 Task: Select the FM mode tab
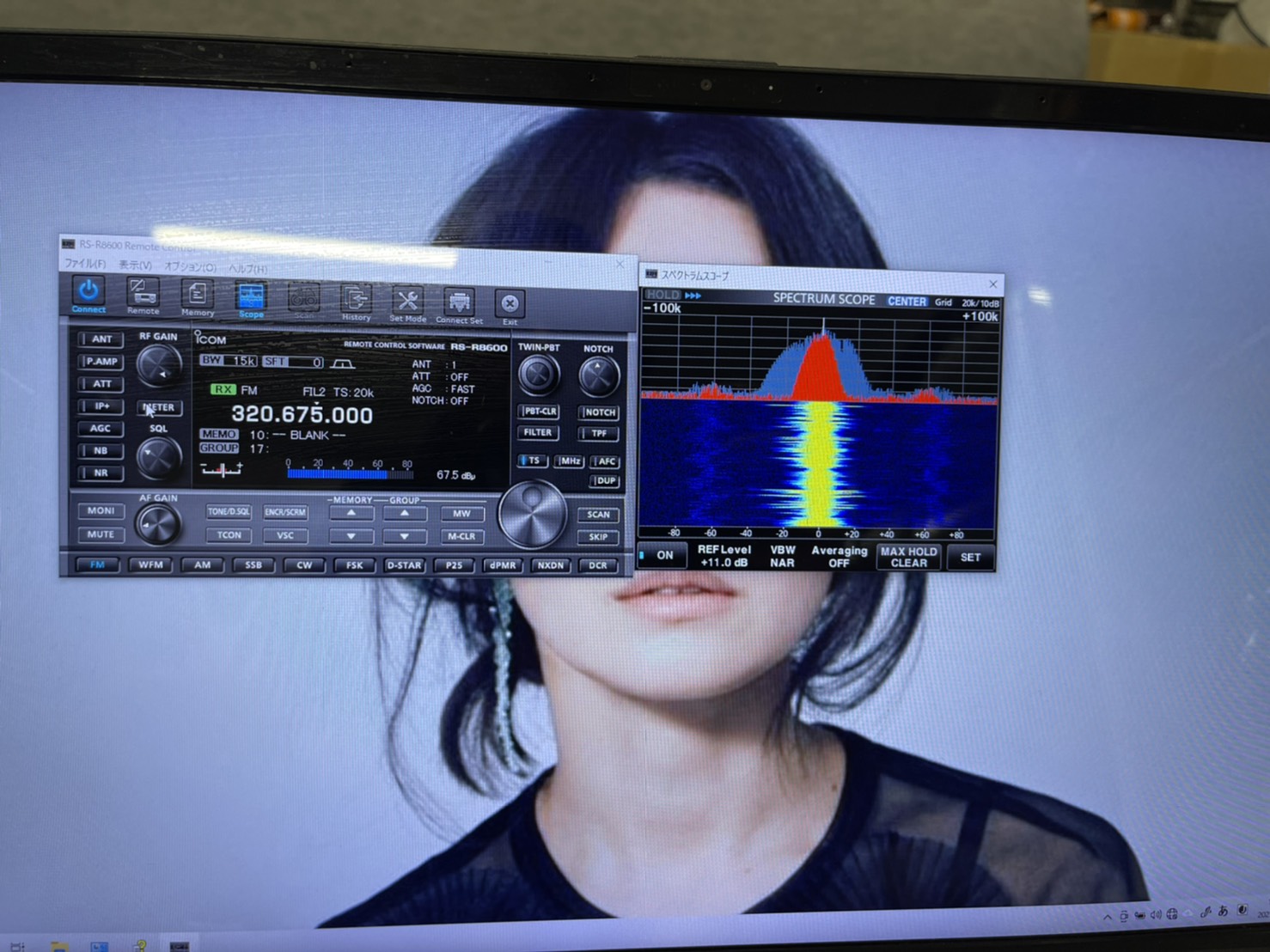tap(97, 564)
